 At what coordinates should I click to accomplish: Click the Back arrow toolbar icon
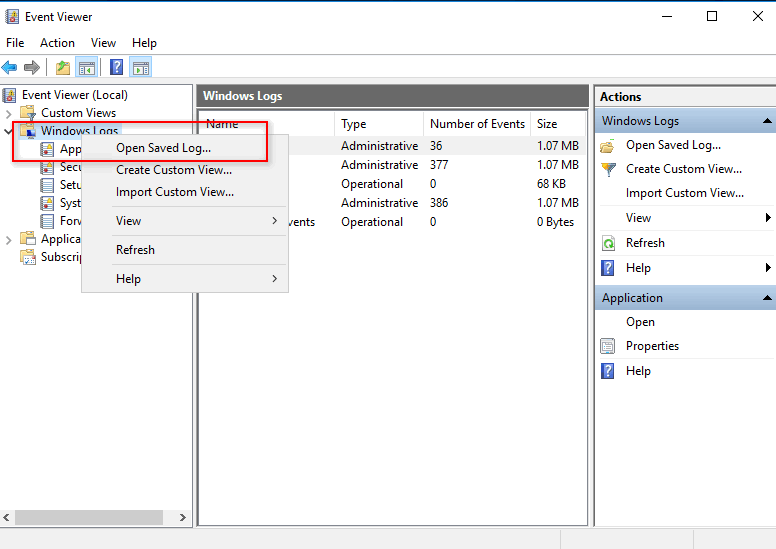click(9, 67)
